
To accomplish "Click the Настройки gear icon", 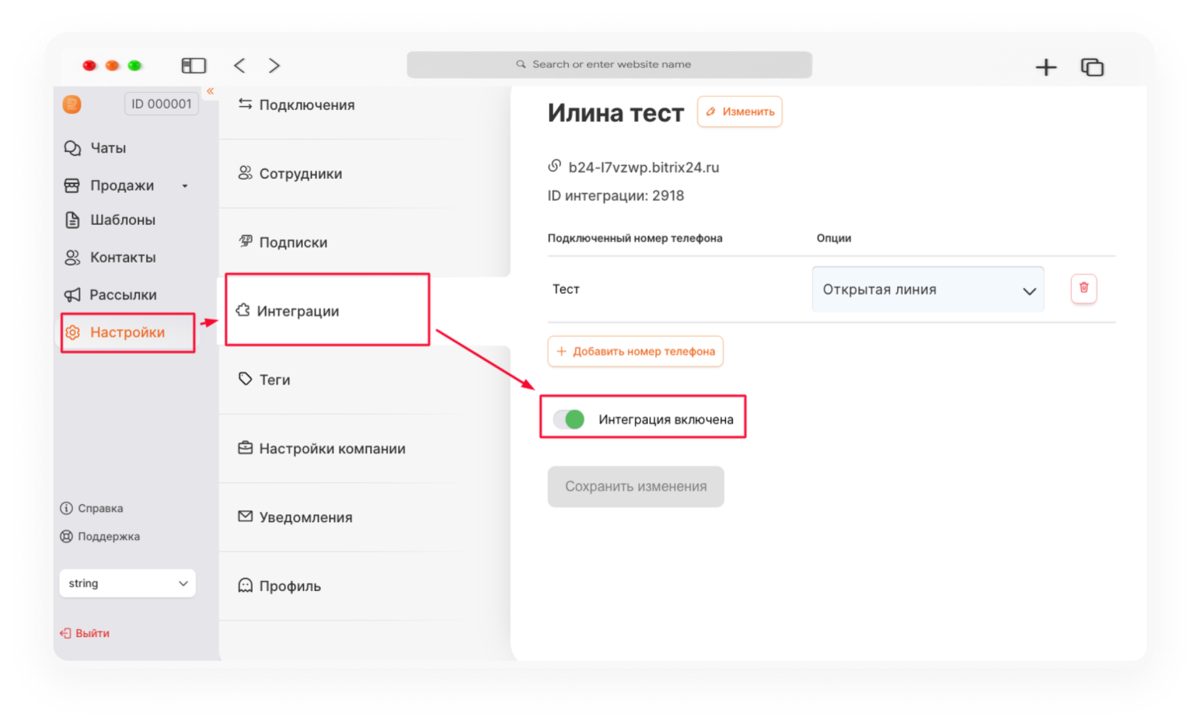I will (72, 332).
